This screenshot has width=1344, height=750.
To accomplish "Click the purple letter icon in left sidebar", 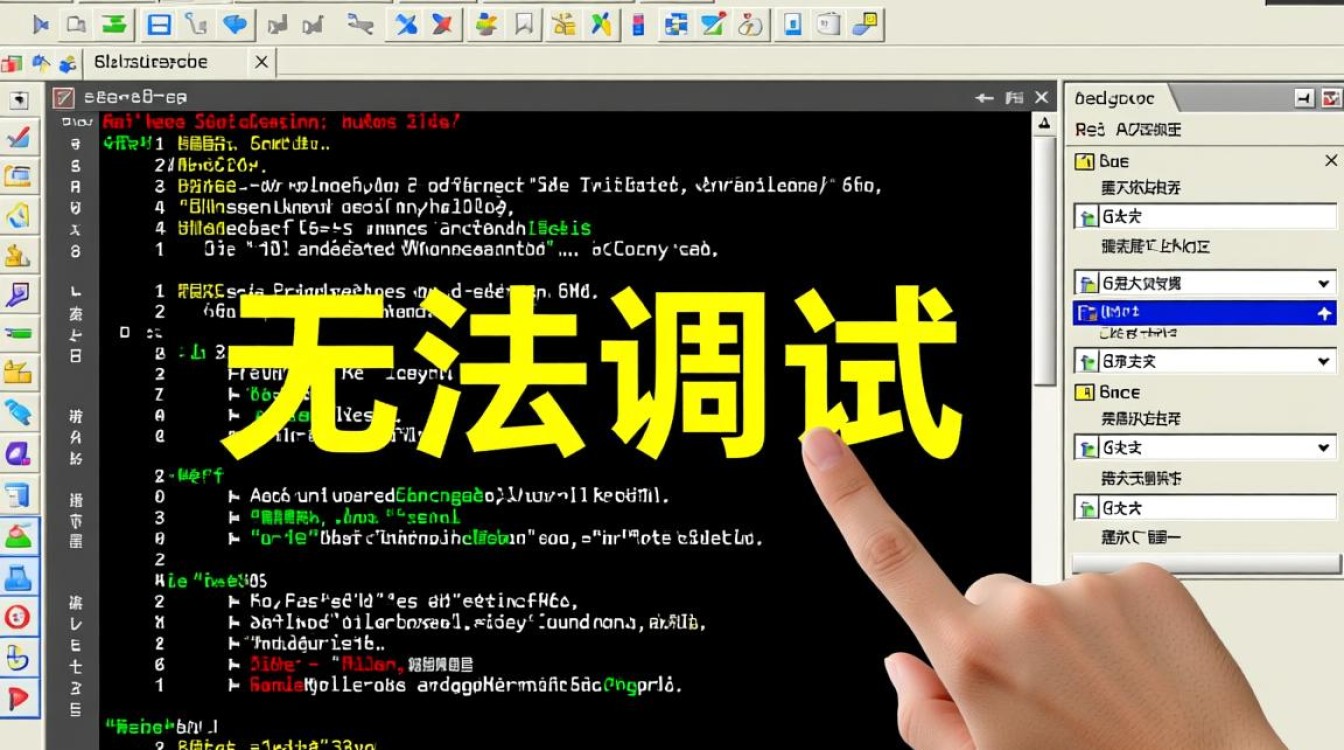I will click(18, 454).
